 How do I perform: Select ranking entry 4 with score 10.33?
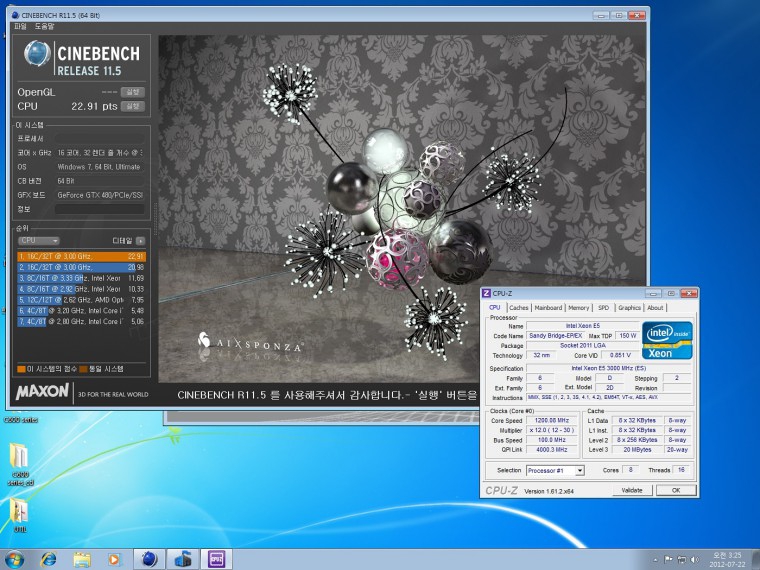coord(81,289)
